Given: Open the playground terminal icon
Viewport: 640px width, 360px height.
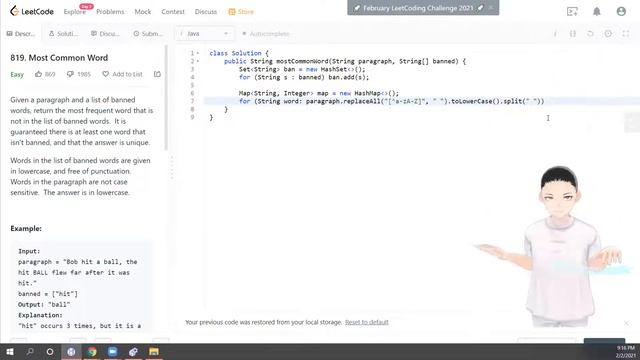Looking at the screenshot, I should click(572, 11).
